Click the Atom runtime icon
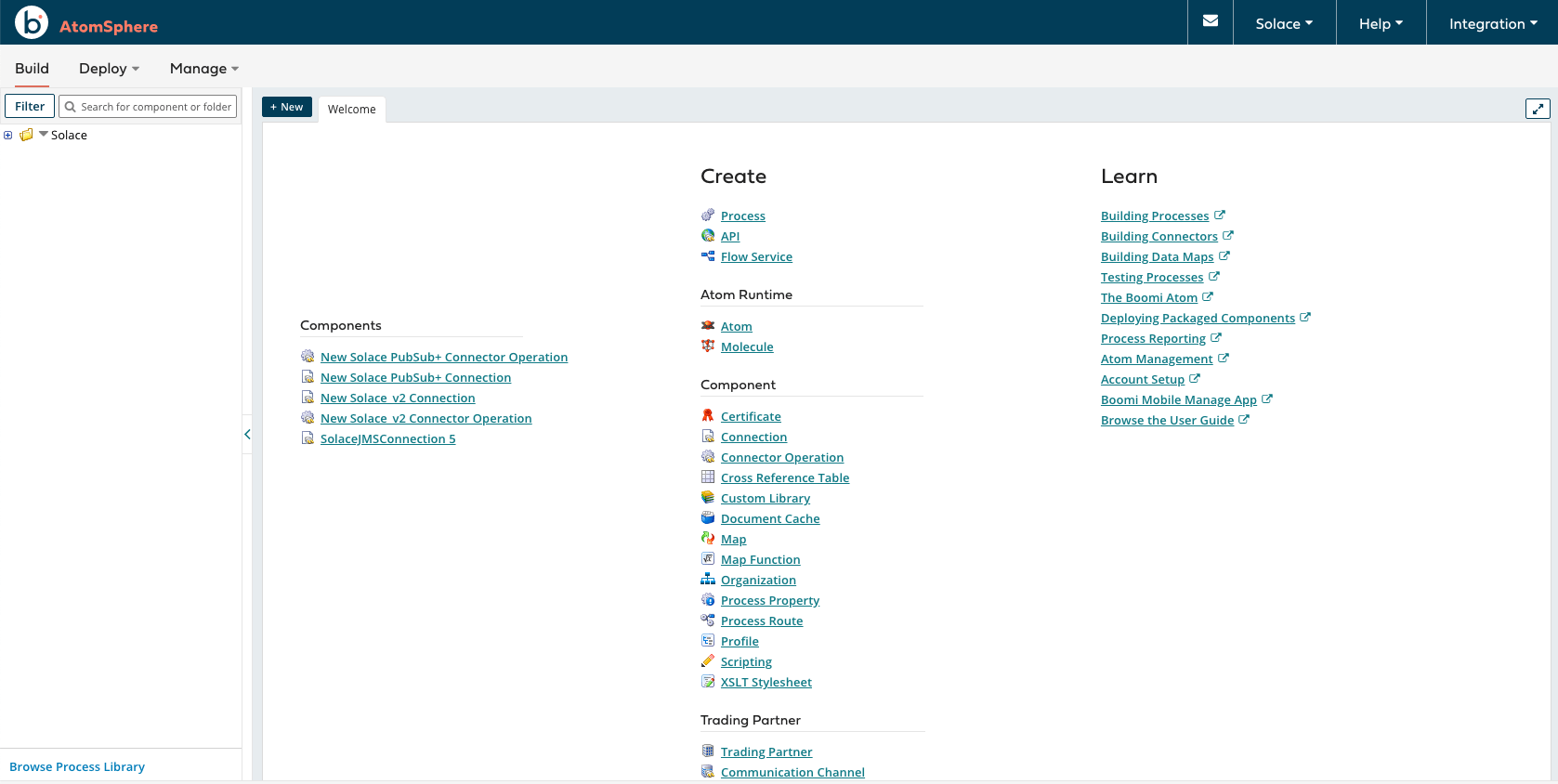 [708, 326]
